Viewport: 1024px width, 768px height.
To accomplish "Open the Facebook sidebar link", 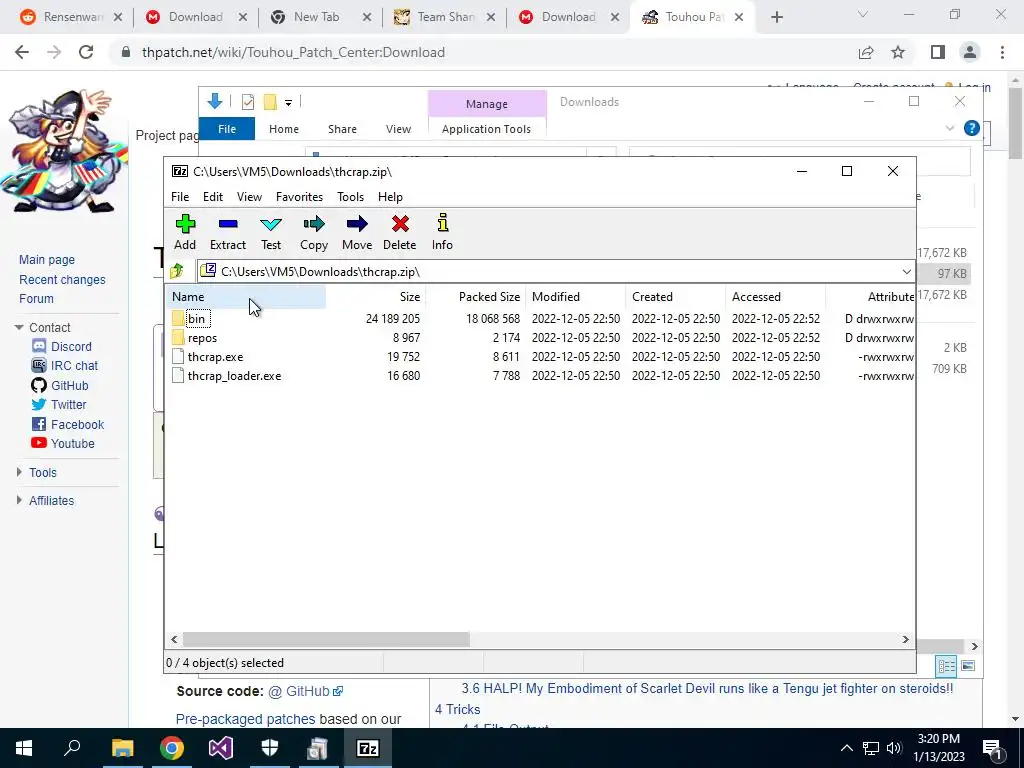I will pyautogui.click(x=77, y=424).
